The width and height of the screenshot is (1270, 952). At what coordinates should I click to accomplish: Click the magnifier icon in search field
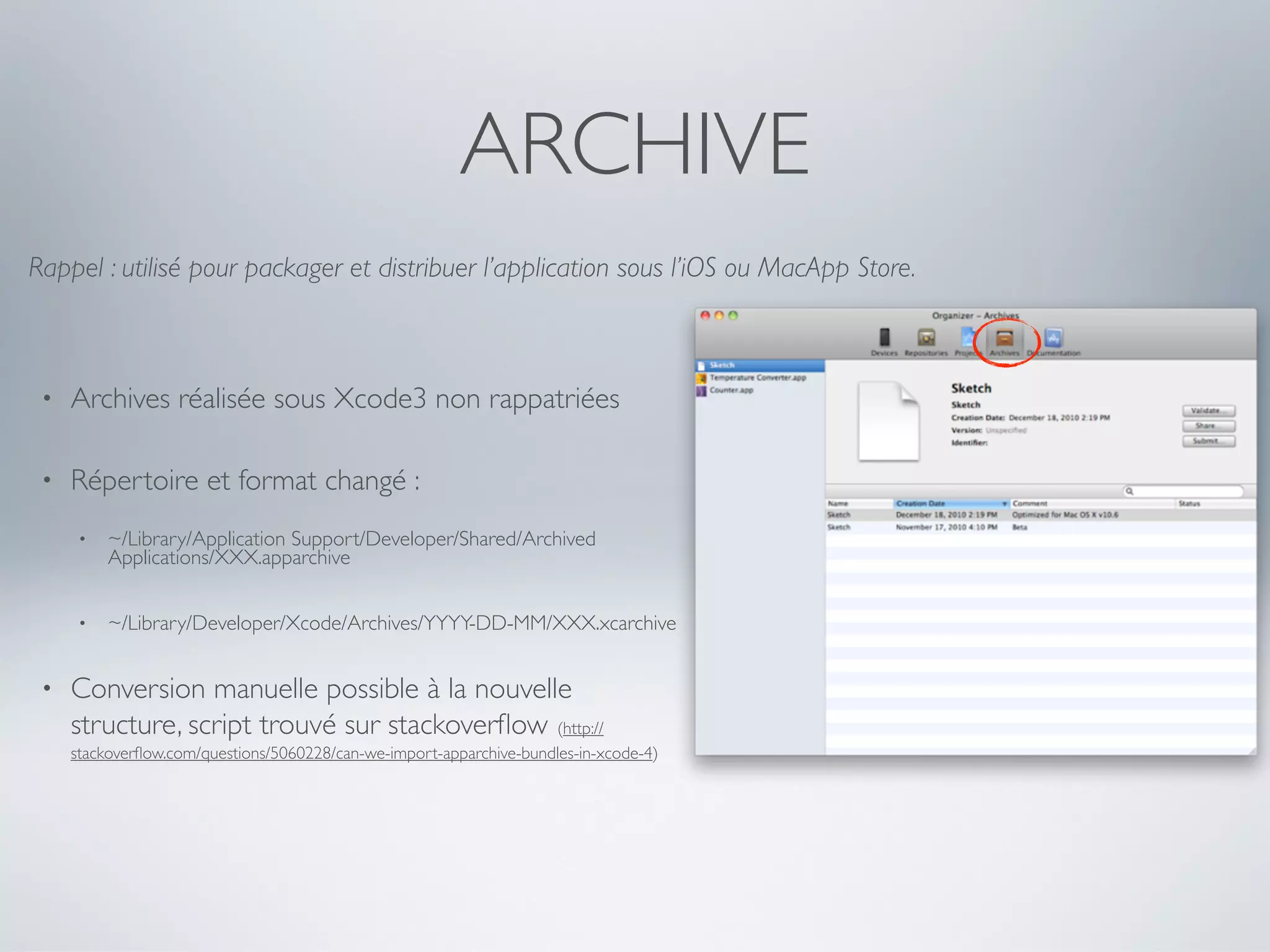point(1130,491)
